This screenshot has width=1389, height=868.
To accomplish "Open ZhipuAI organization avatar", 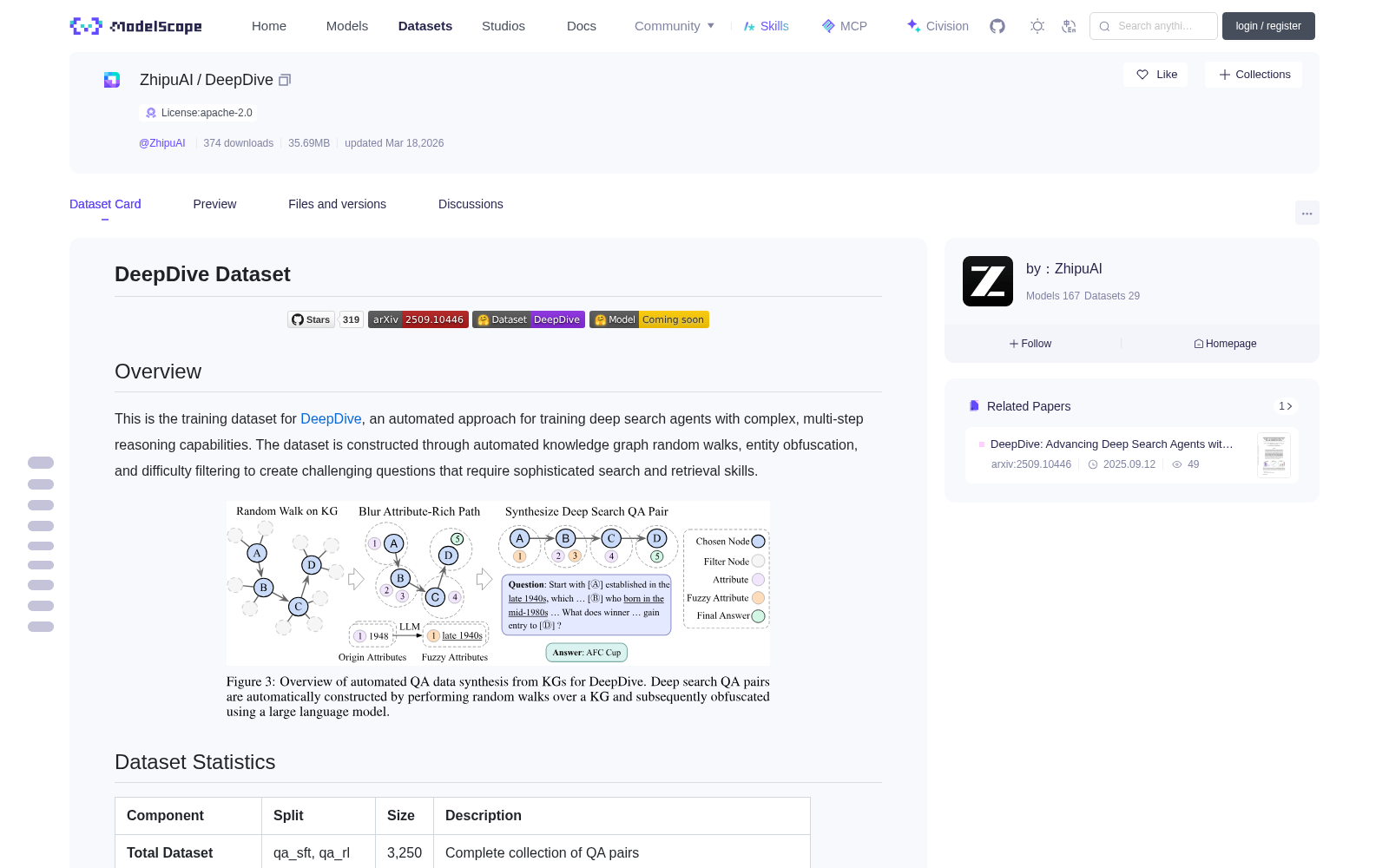I will point(988,281).
